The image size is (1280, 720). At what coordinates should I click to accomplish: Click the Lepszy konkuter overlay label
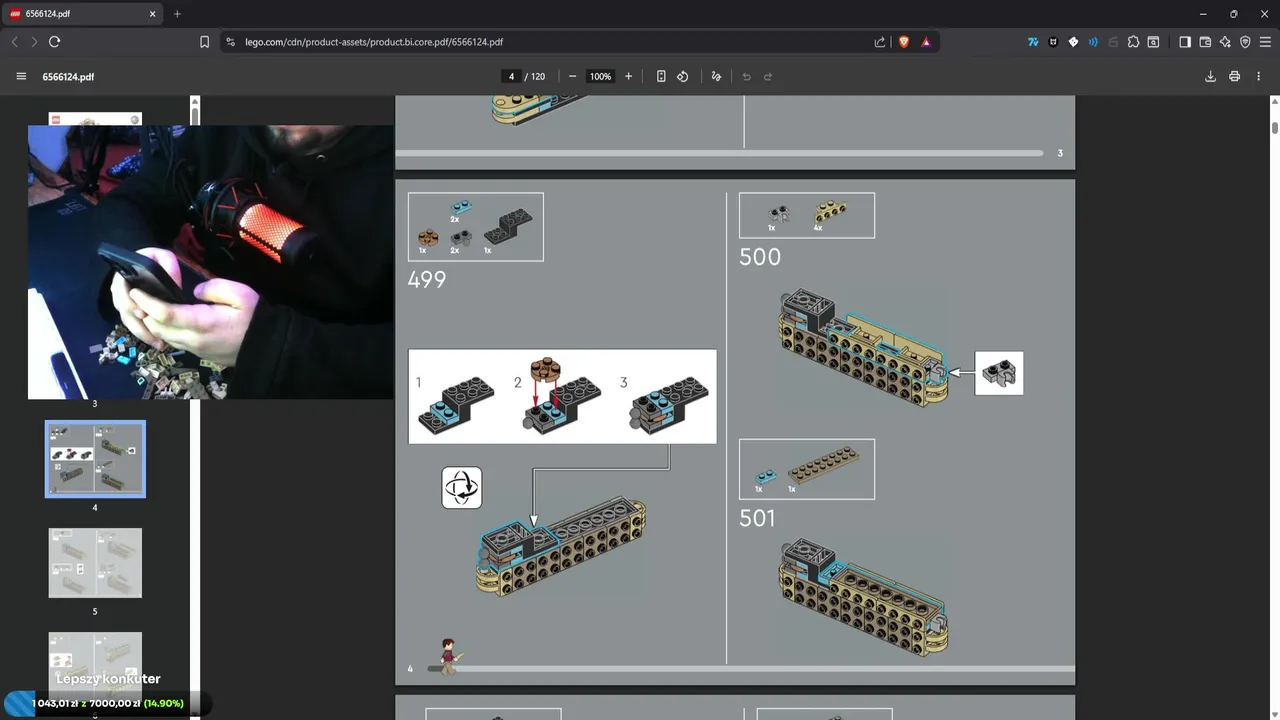108,679
